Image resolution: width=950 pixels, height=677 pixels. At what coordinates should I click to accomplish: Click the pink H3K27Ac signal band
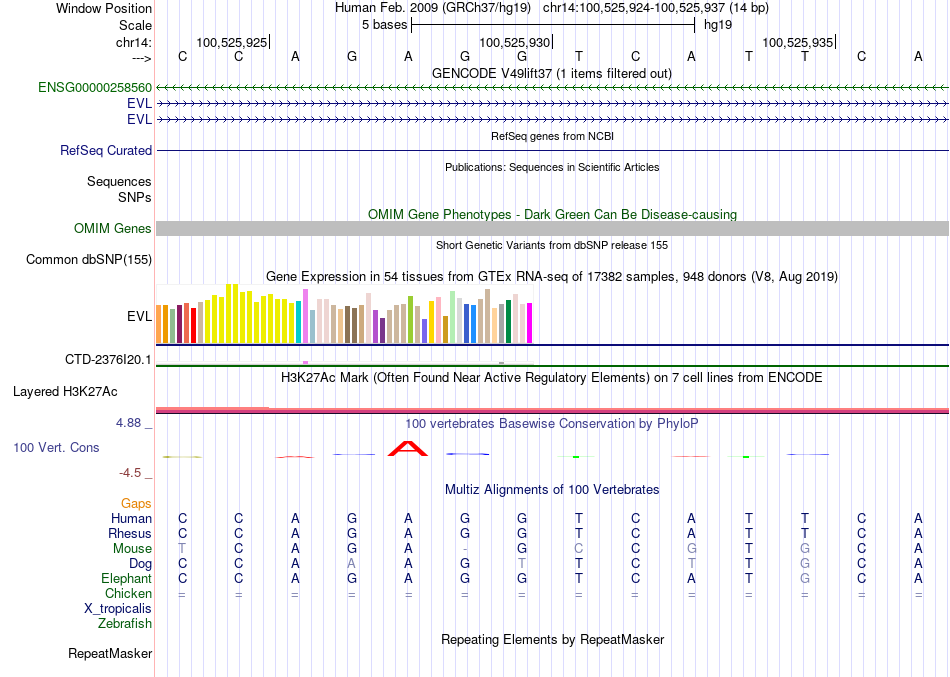(552, 410)
